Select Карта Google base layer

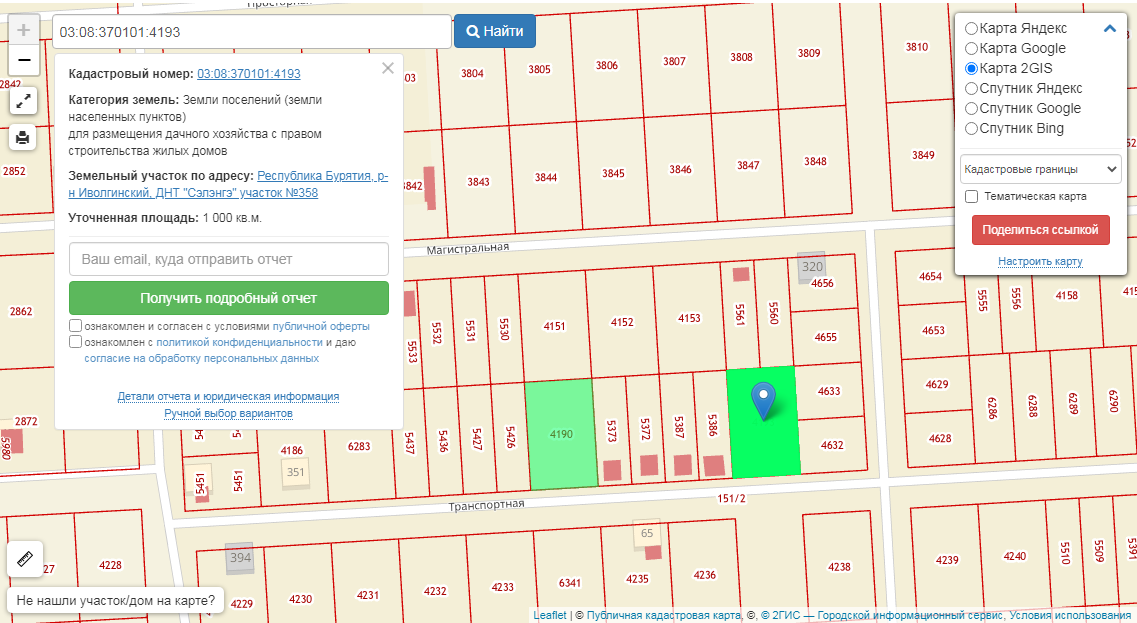click(972, 49)
